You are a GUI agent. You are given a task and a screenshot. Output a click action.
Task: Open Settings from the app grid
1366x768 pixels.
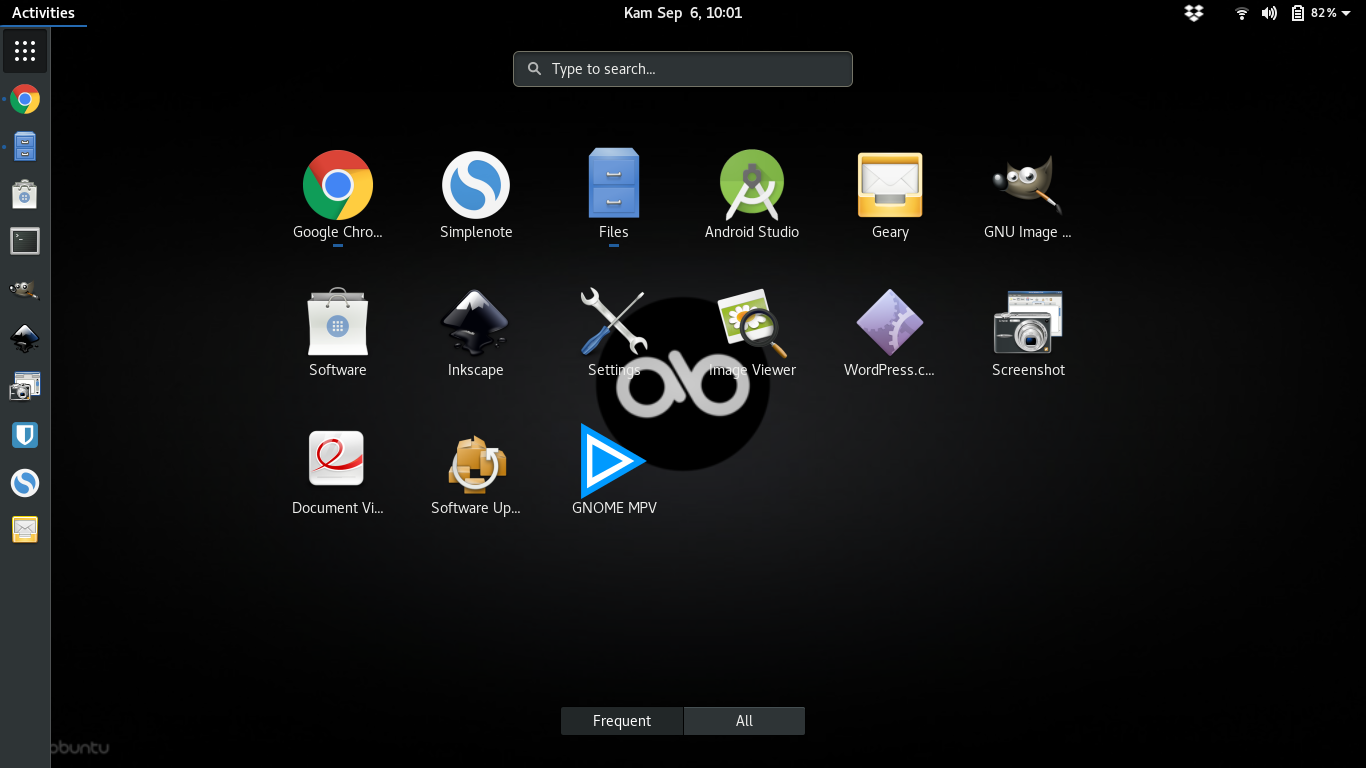point(613,322)
